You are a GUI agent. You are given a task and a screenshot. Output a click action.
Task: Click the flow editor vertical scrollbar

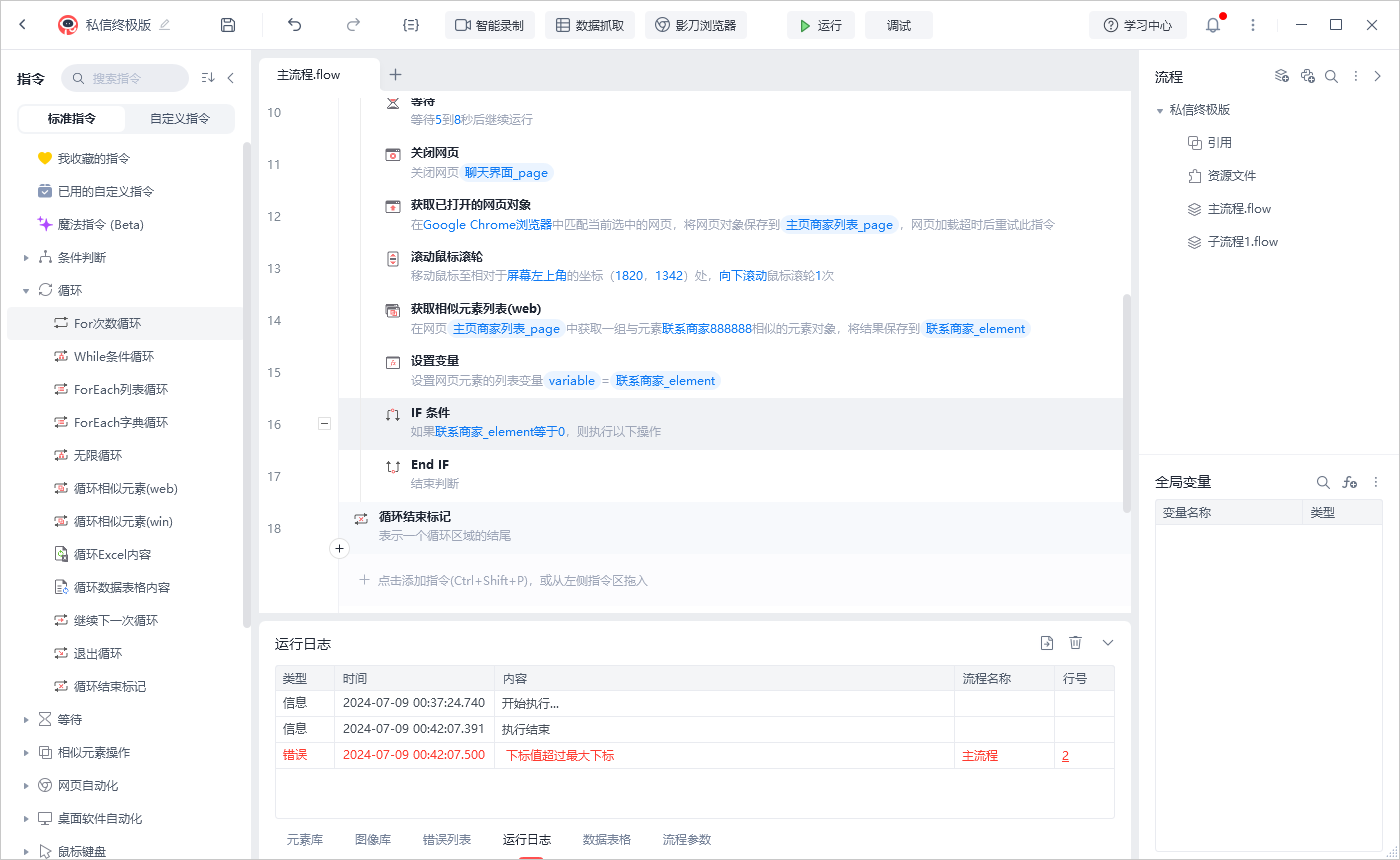(x=1127, y=400)
